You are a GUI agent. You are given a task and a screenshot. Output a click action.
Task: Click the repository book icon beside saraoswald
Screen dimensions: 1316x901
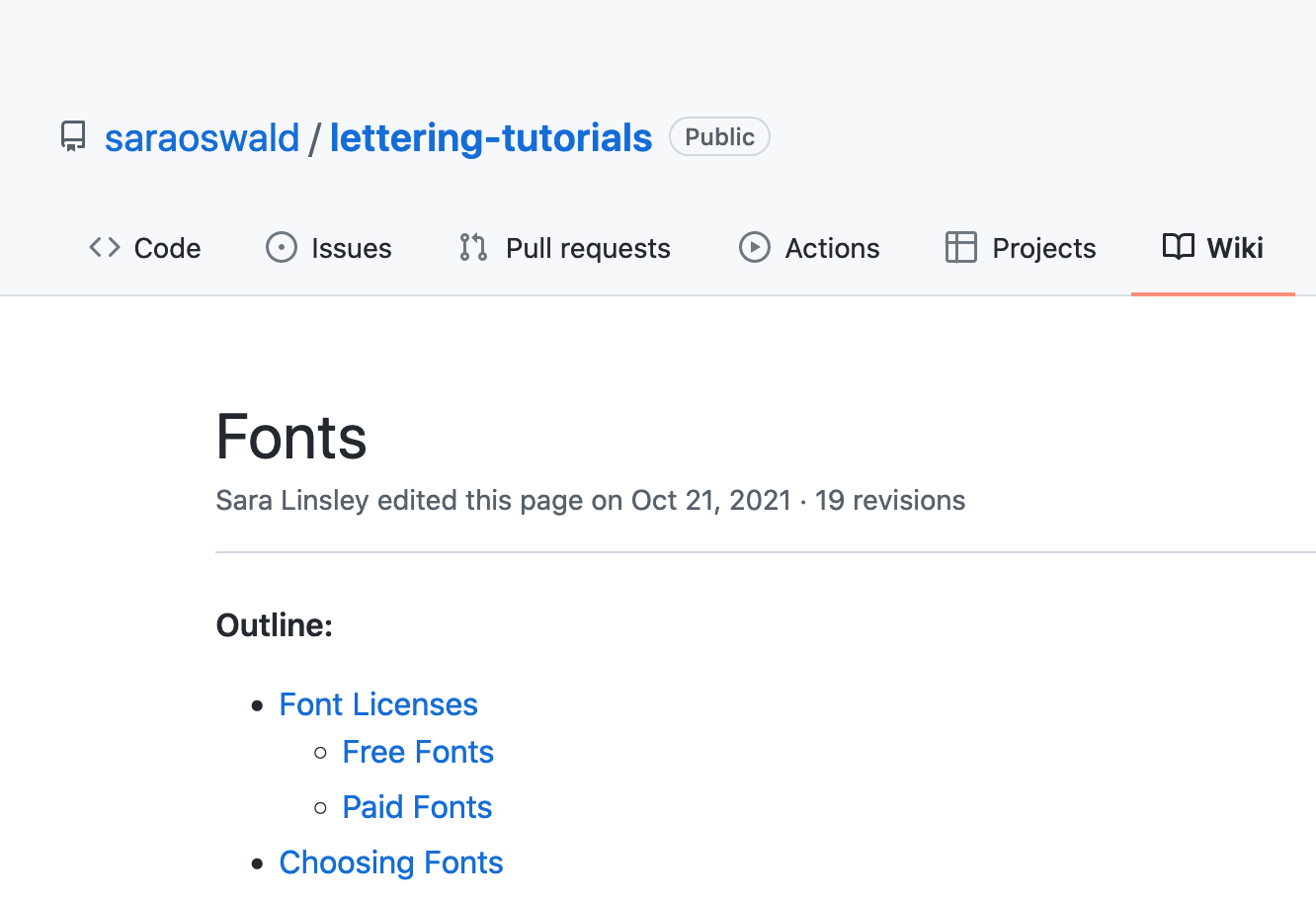pos(73,136)
